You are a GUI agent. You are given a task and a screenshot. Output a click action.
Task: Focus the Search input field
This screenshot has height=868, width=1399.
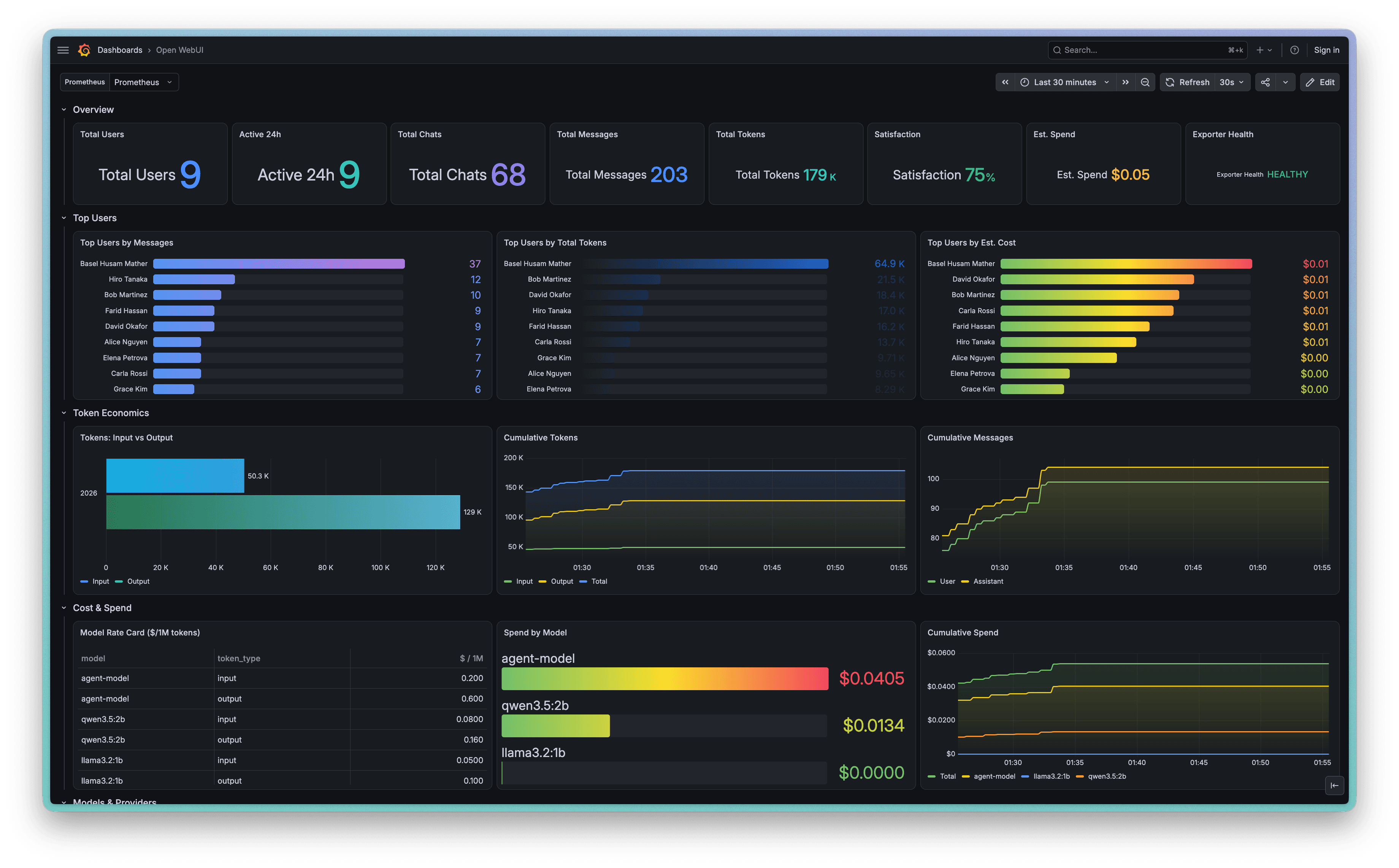tap(1147, 50)
